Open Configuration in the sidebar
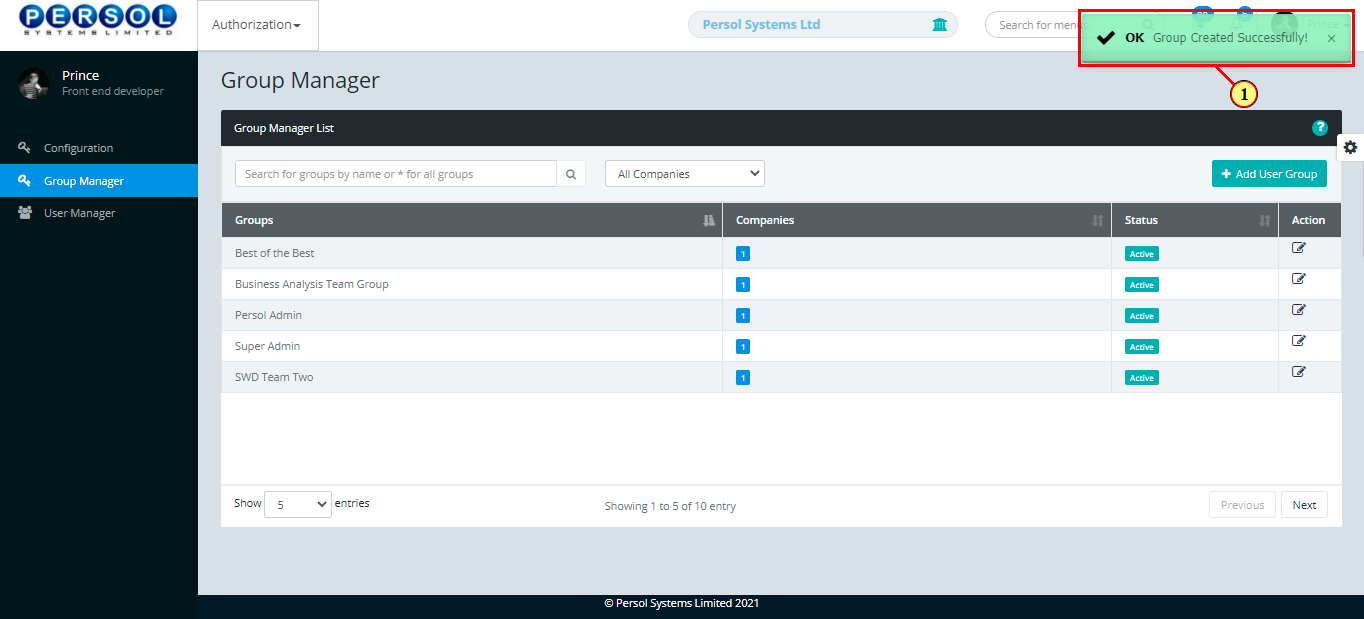 click(x=99, y=148)
